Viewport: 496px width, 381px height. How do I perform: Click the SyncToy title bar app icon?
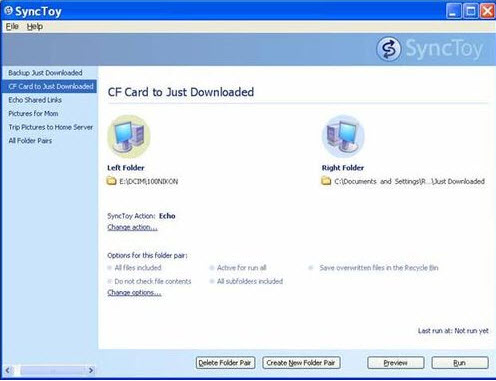(8, 11)
